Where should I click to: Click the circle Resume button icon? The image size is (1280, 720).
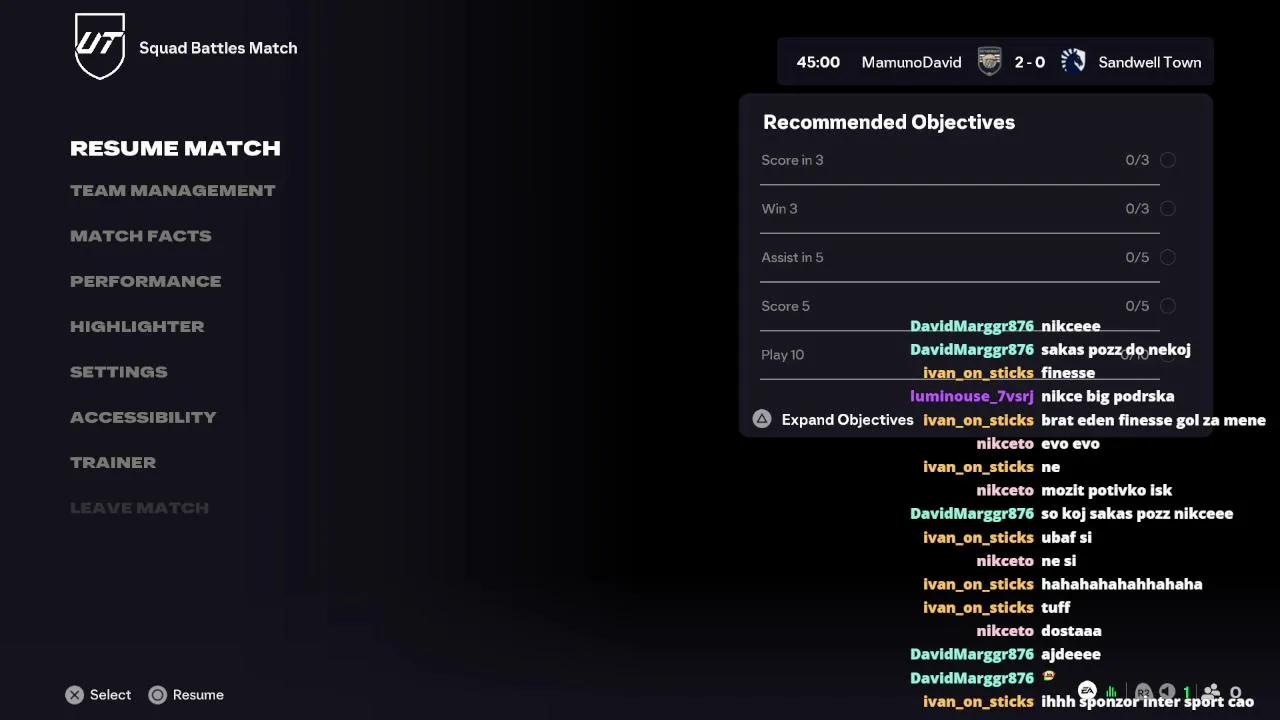[157, 695]
